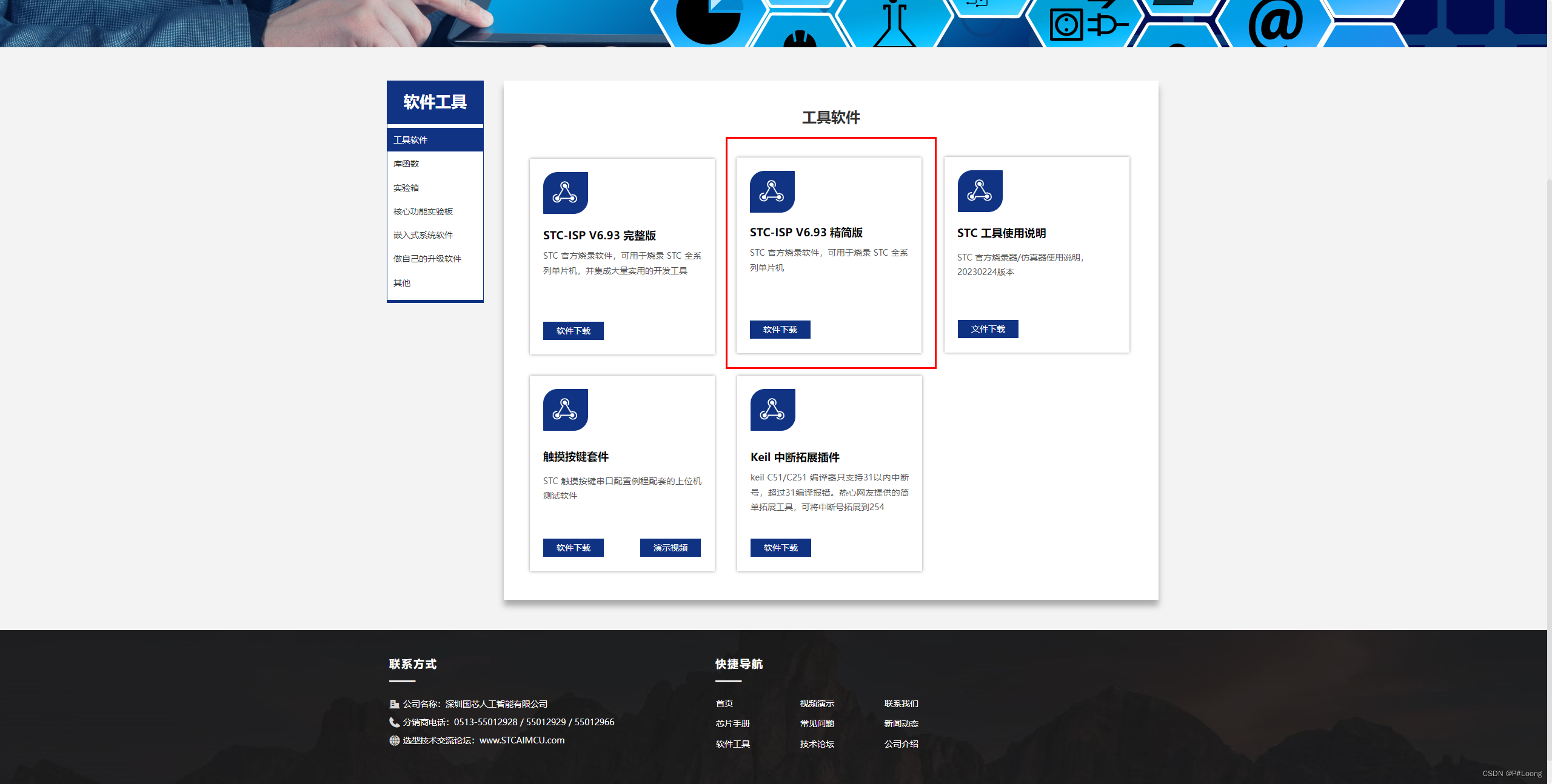Click the STC 工具使用说明 card icon
1552x784 pixels.
980,191
